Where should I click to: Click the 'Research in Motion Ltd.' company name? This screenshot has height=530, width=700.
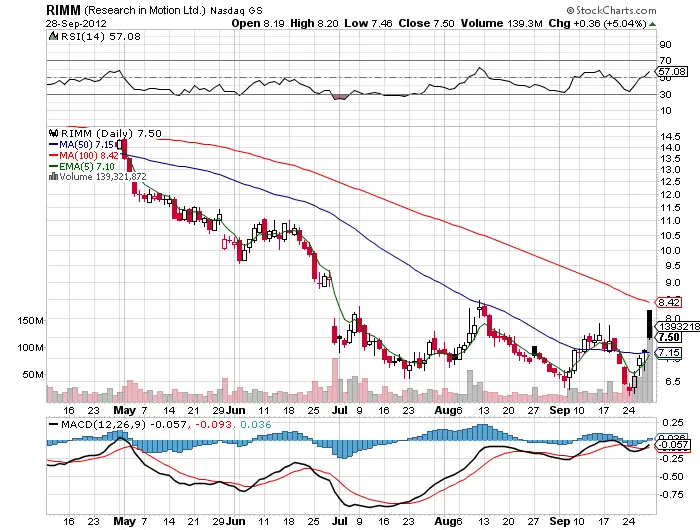(x=145, y=10)
